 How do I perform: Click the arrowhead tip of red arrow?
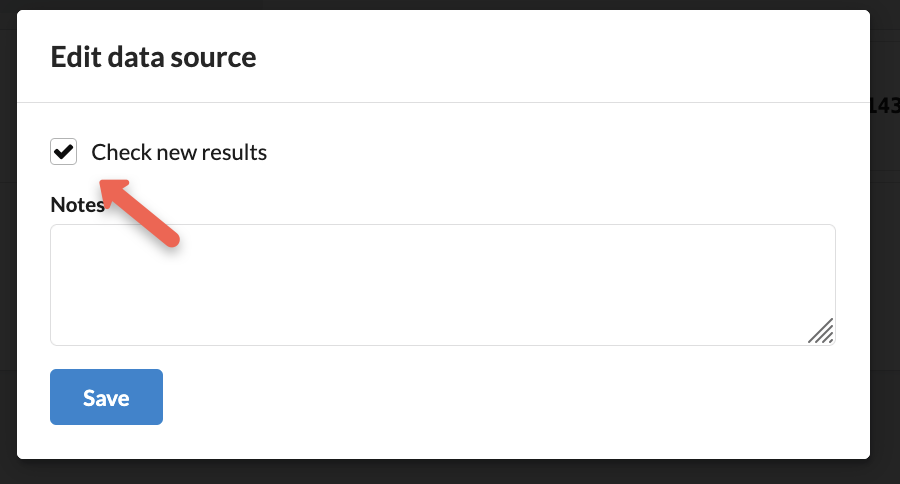pos(106,186)
